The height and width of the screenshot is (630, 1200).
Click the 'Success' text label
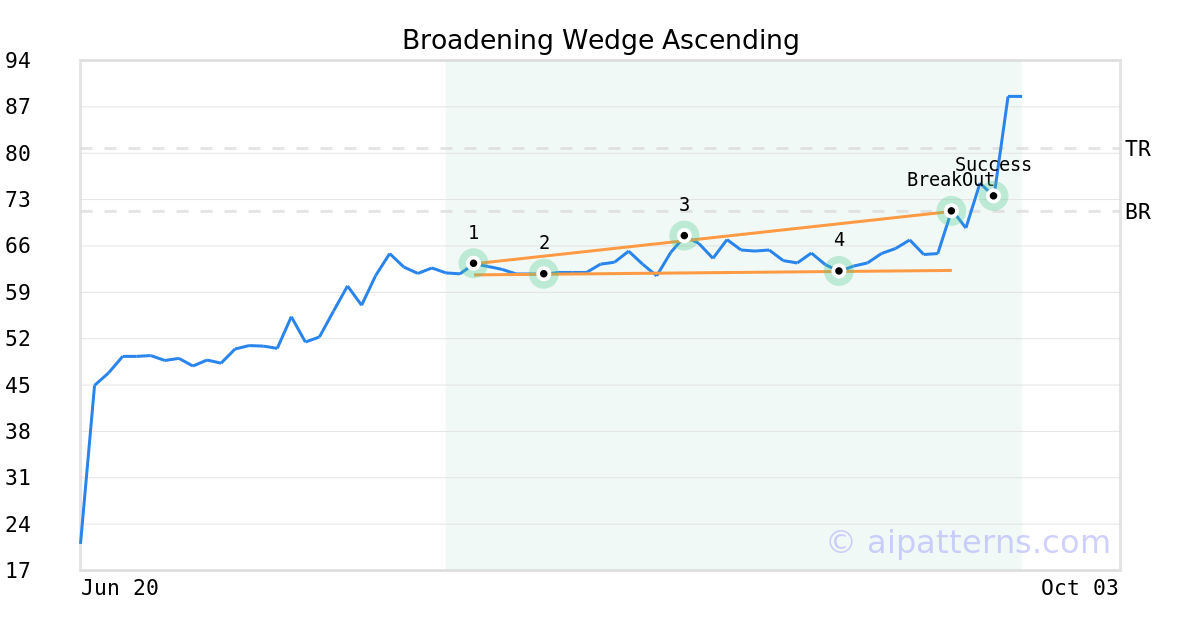click(x=993, y=165)
